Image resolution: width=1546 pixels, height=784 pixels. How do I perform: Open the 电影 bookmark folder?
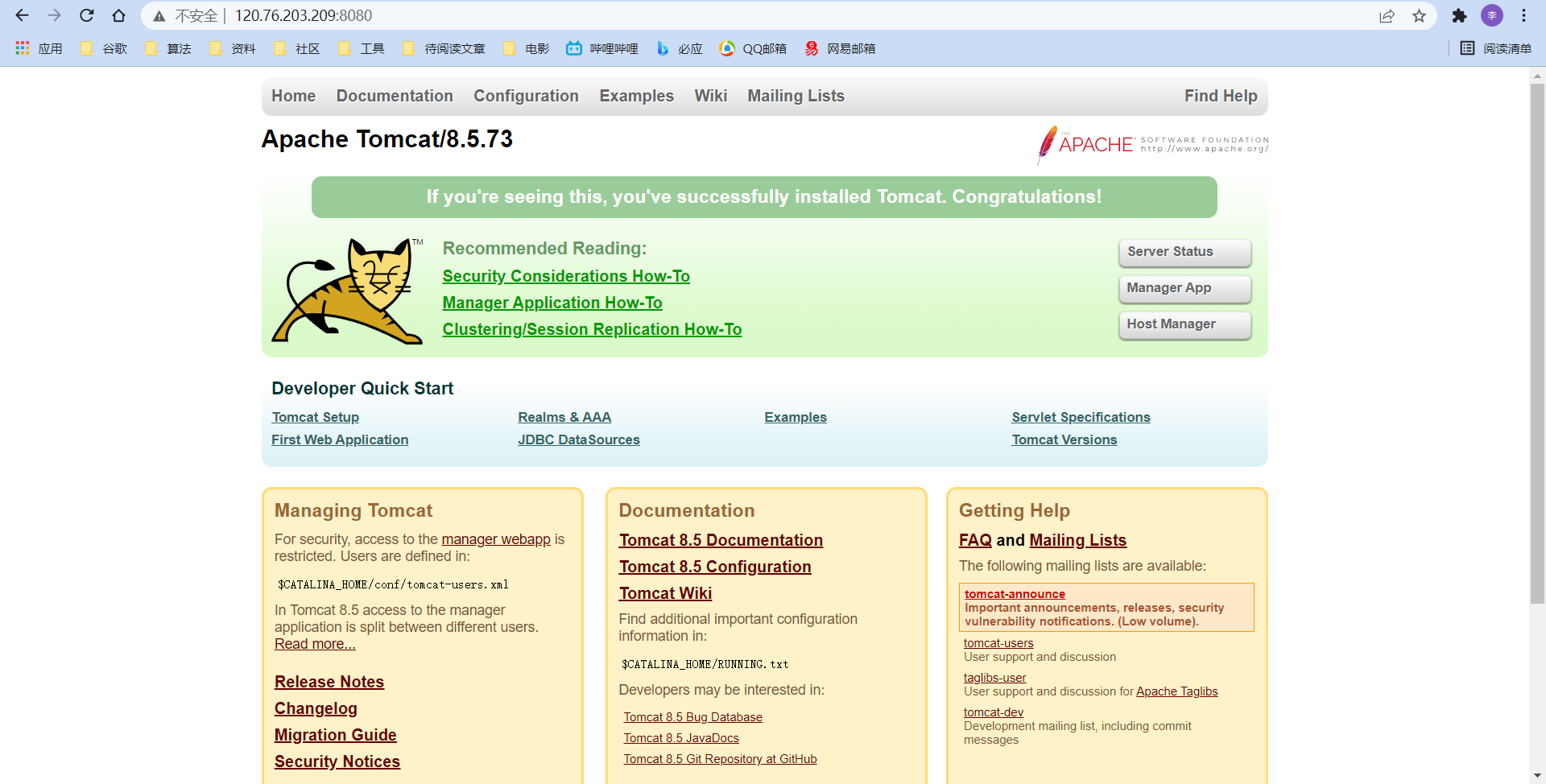click(527, 48)
